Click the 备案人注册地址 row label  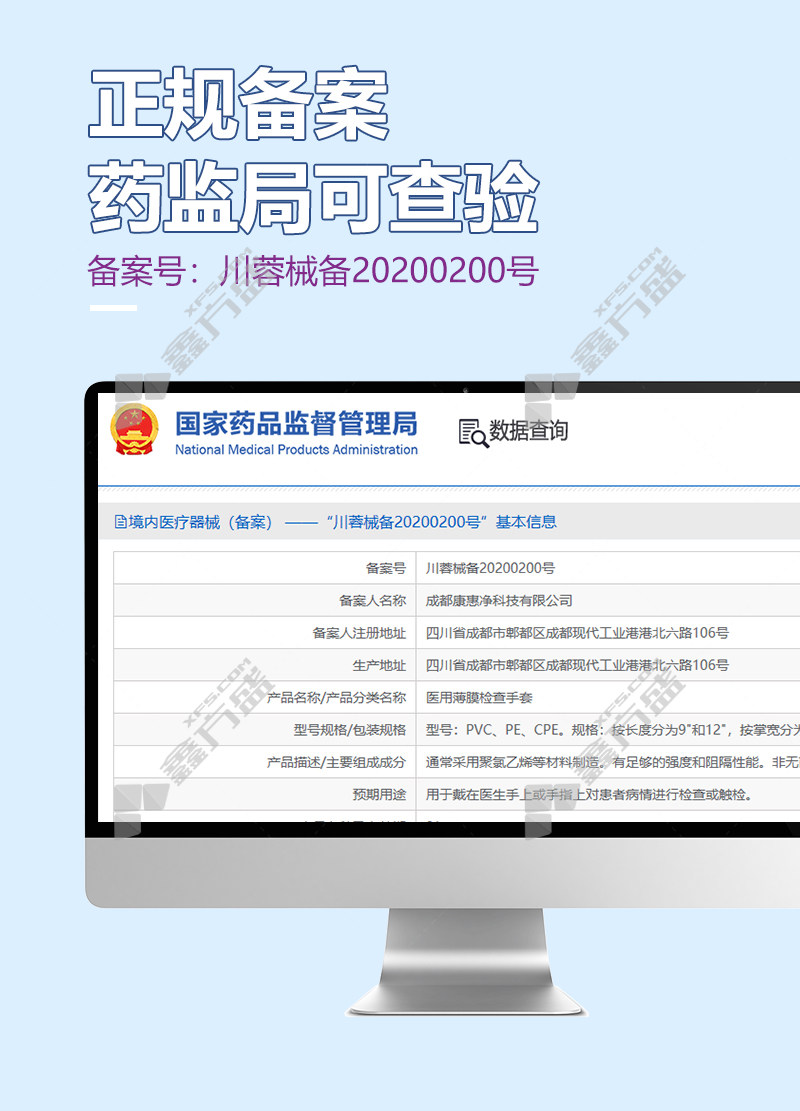pyautogui.click(x=359, y=633)
